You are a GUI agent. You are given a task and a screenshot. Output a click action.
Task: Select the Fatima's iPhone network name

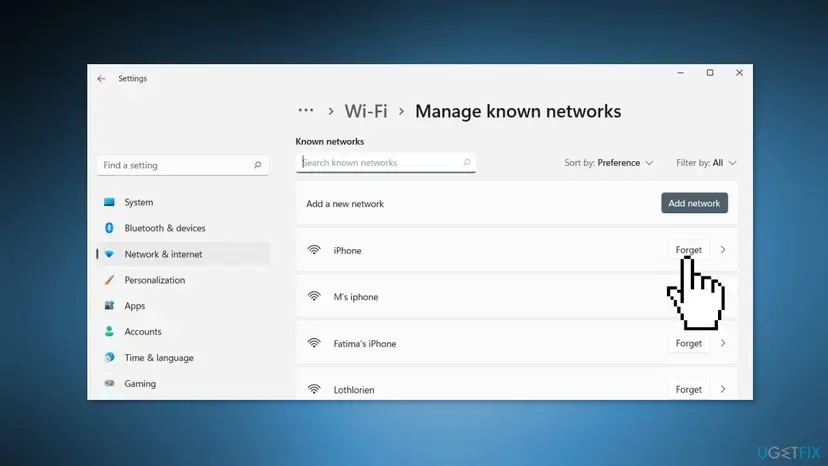coord(365,344)
